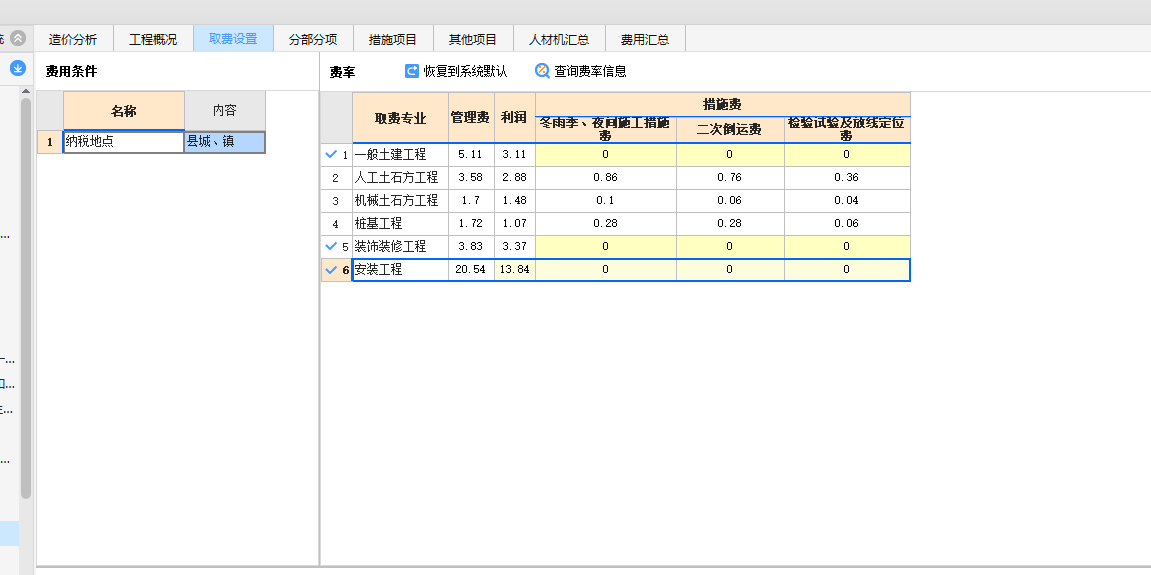1151x575 pixels.
Task: Select the 桩基工程 cell
Action: pos(400,223)
